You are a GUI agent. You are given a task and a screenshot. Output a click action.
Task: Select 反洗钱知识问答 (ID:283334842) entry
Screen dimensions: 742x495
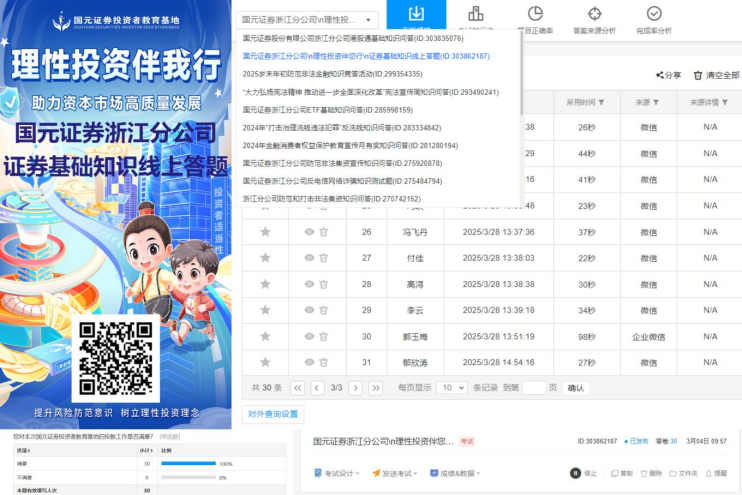[342, 128]
